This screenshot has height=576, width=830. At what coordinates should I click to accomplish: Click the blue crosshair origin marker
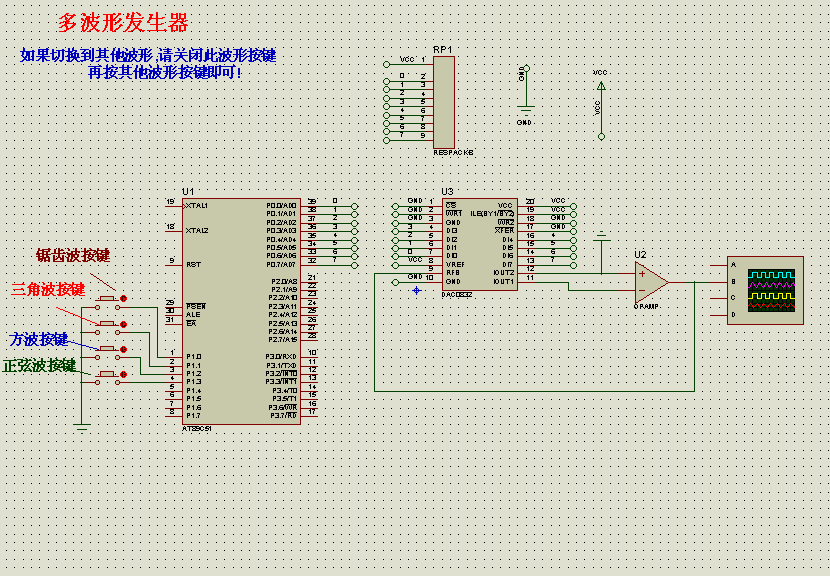(417, 290)
